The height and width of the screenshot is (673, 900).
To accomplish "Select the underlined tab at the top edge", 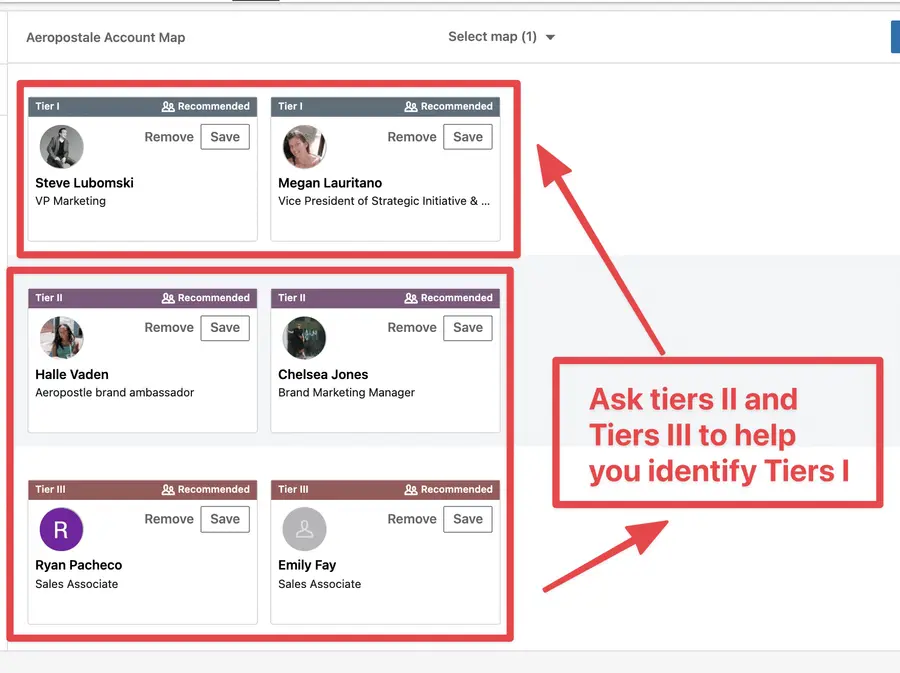I will [255, 2].
